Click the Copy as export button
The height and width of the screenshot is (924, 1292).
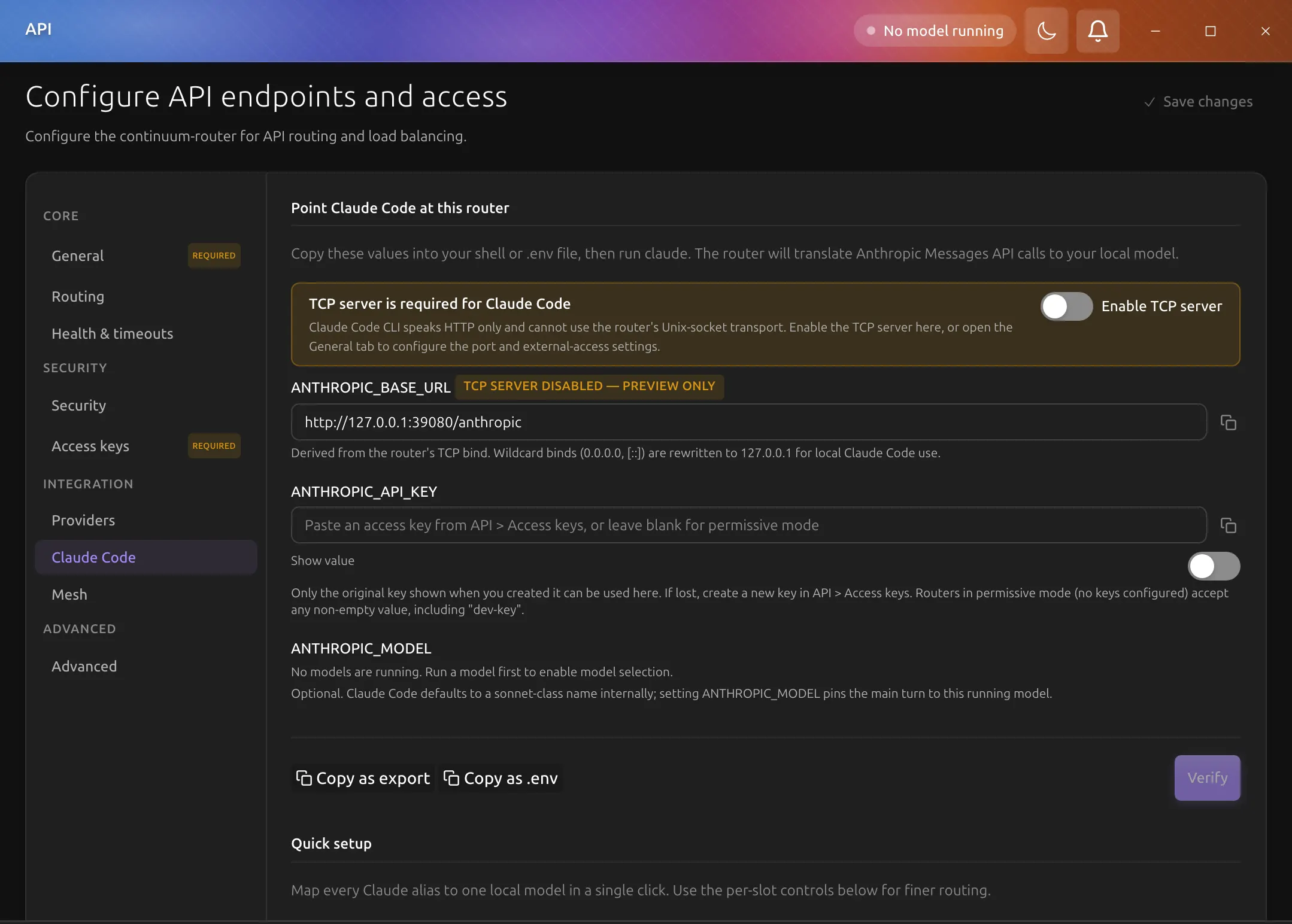pyautogui.click(x=363, y=779)
